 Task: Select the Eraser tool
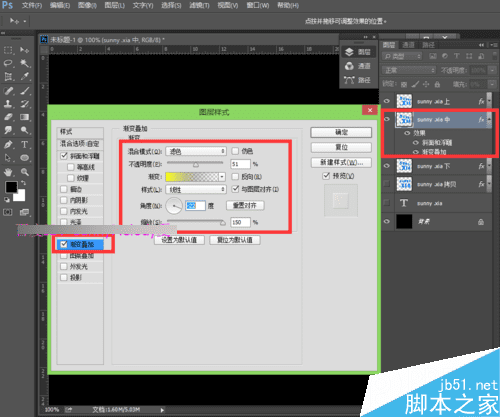click(x=8, y=117)
